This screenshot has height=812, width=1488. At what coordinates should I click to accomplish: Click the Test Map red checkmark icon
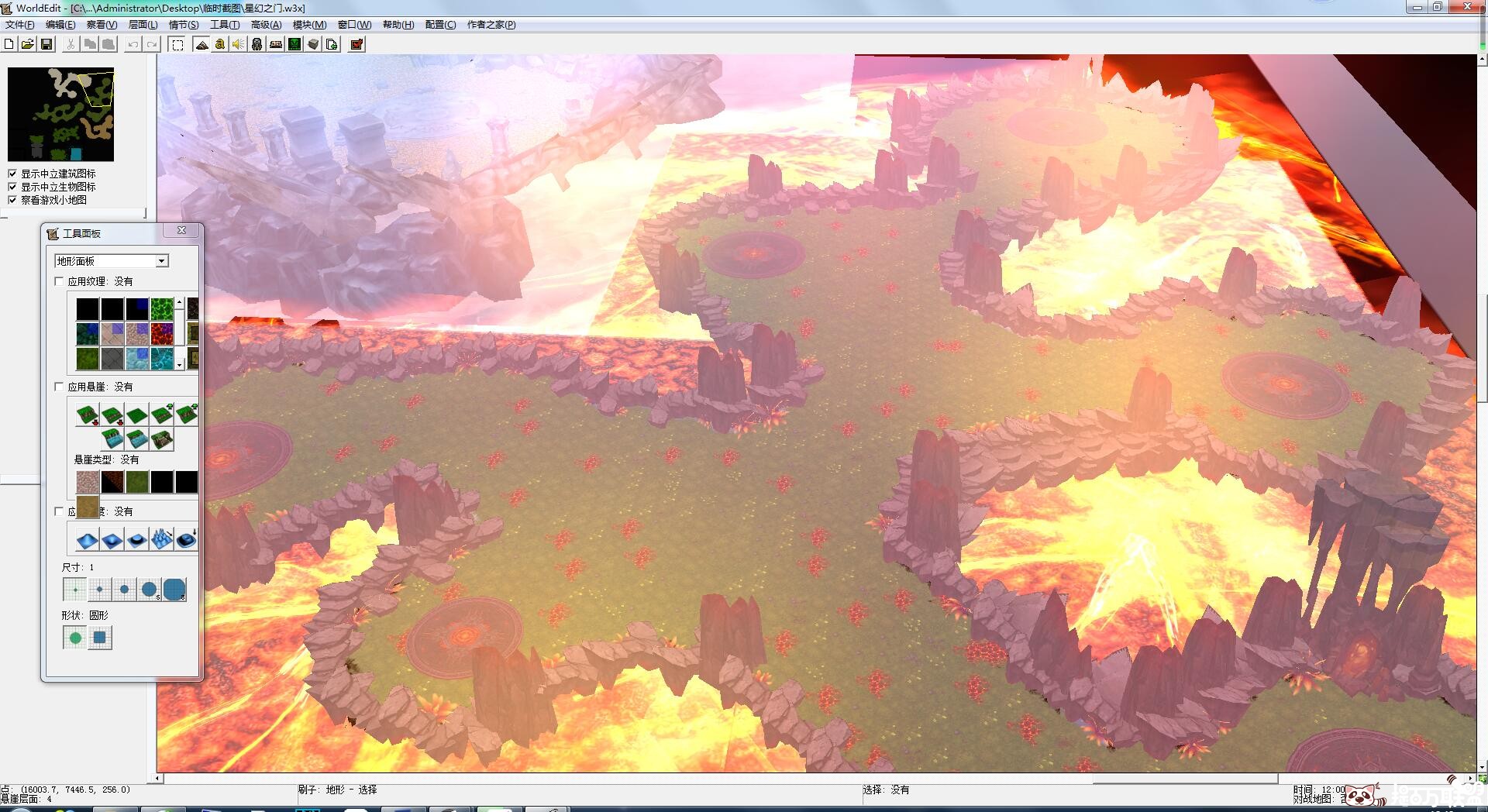[356, 44]
